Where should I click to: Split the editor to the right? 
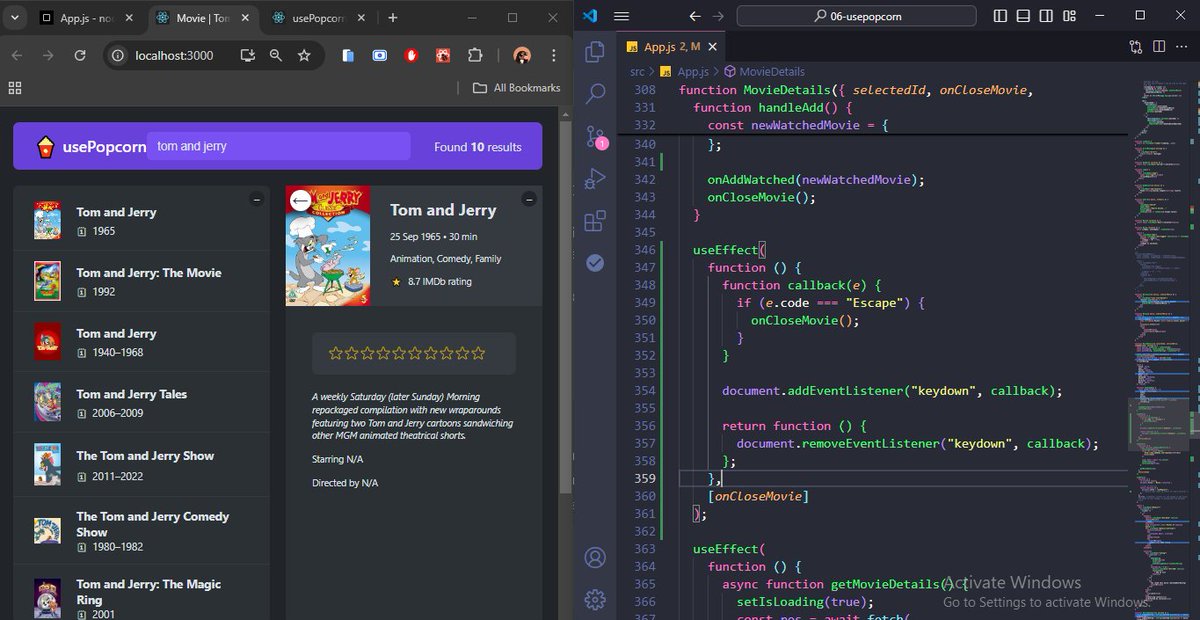coord(1159,46)
